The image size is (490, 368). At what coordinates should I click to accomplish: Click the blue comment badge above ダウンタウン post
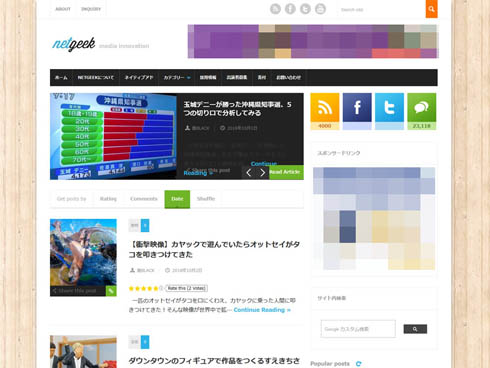[x=145, y=342]
